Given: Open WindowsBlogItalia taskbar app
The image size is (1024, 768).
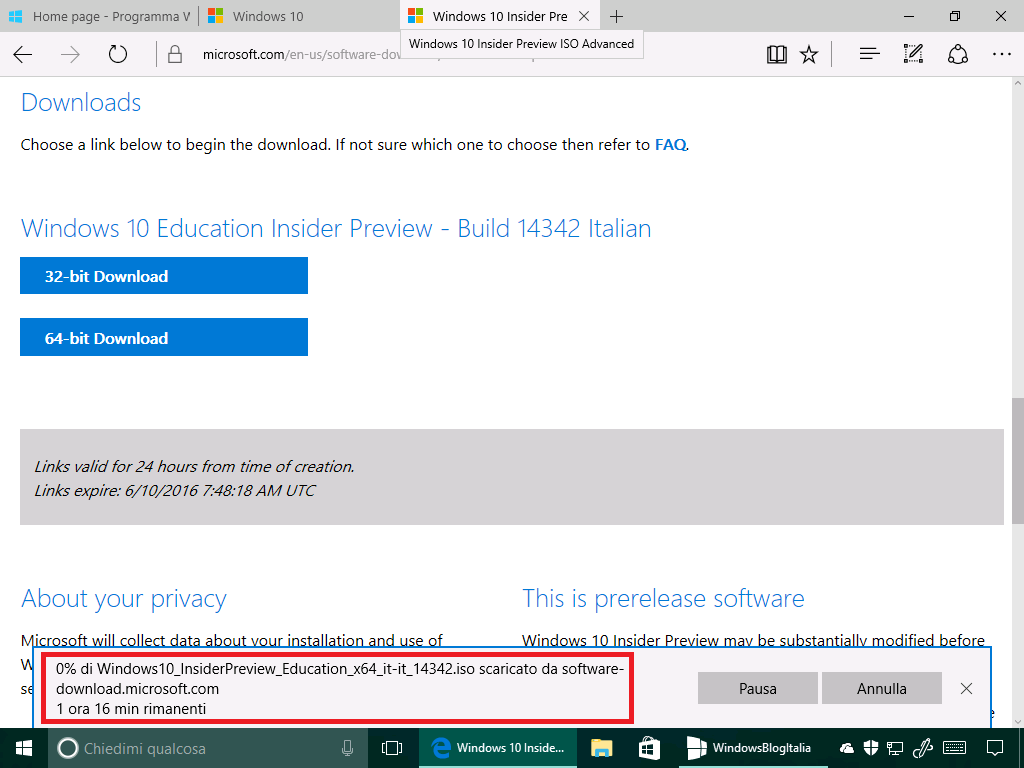Looking at the screenshot, I should pyautogui.click(x=751, y=748).
